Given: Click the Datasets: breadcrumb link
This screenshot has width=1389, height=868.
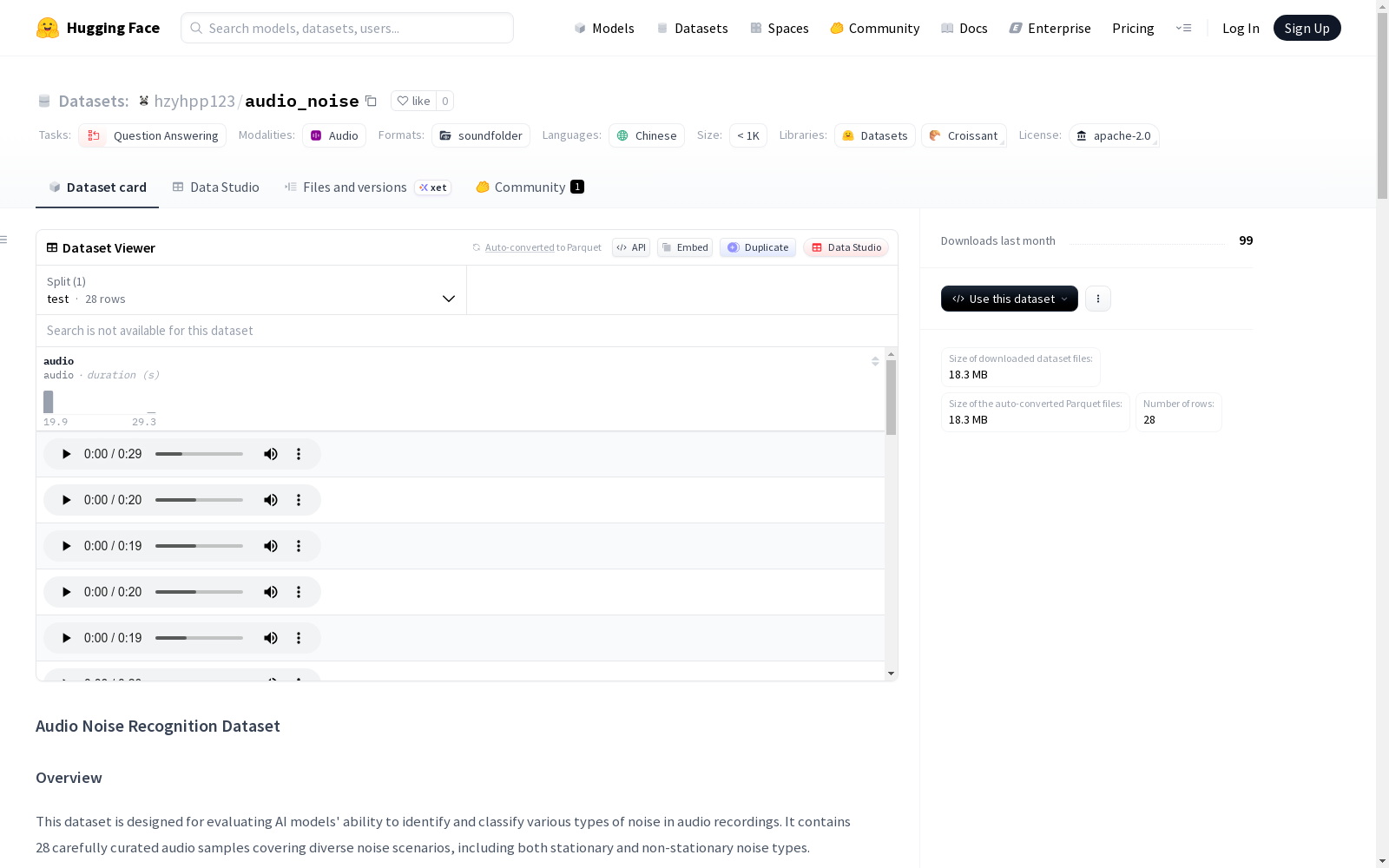Looking at the screenshot, I should point(93,101).
